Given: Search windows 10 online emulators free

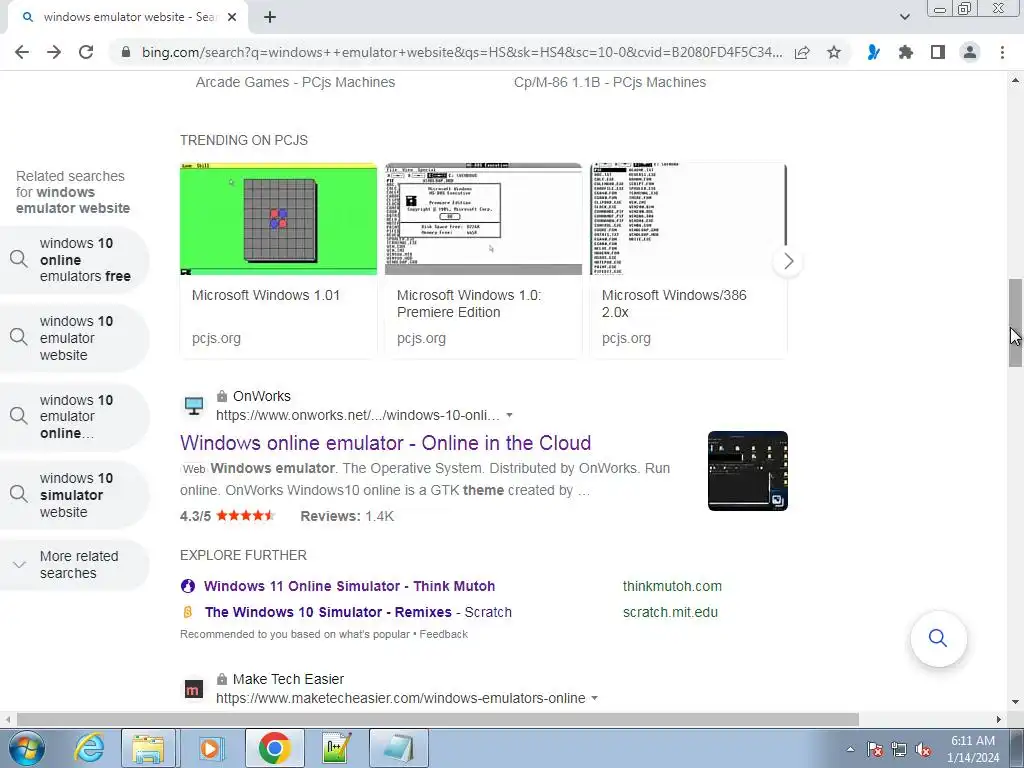Looking at the screenshot, I should point(74,260).
